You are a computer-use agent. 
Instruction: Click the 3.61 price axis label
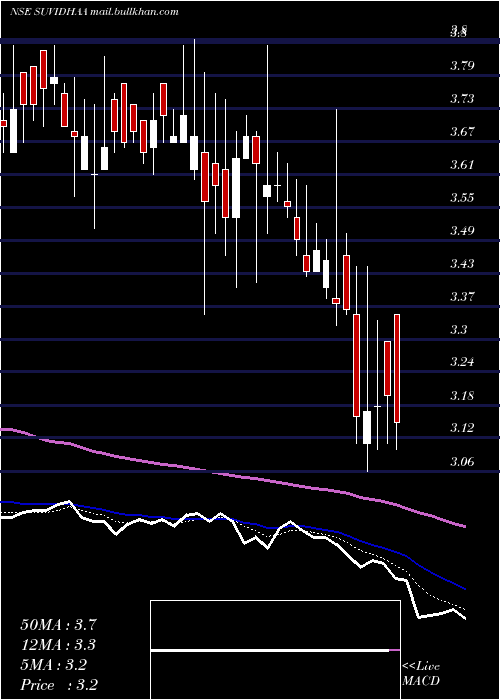462,165
